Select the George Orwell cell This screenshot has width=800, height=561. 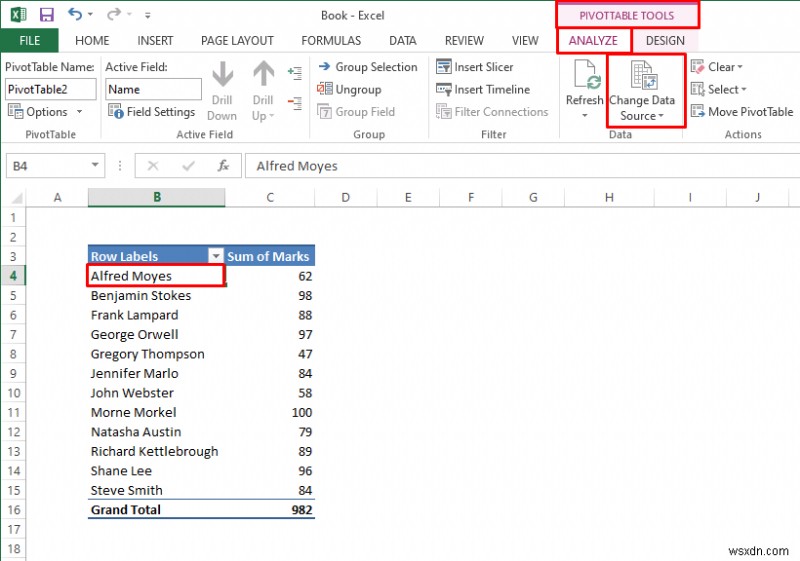[156, 335]
